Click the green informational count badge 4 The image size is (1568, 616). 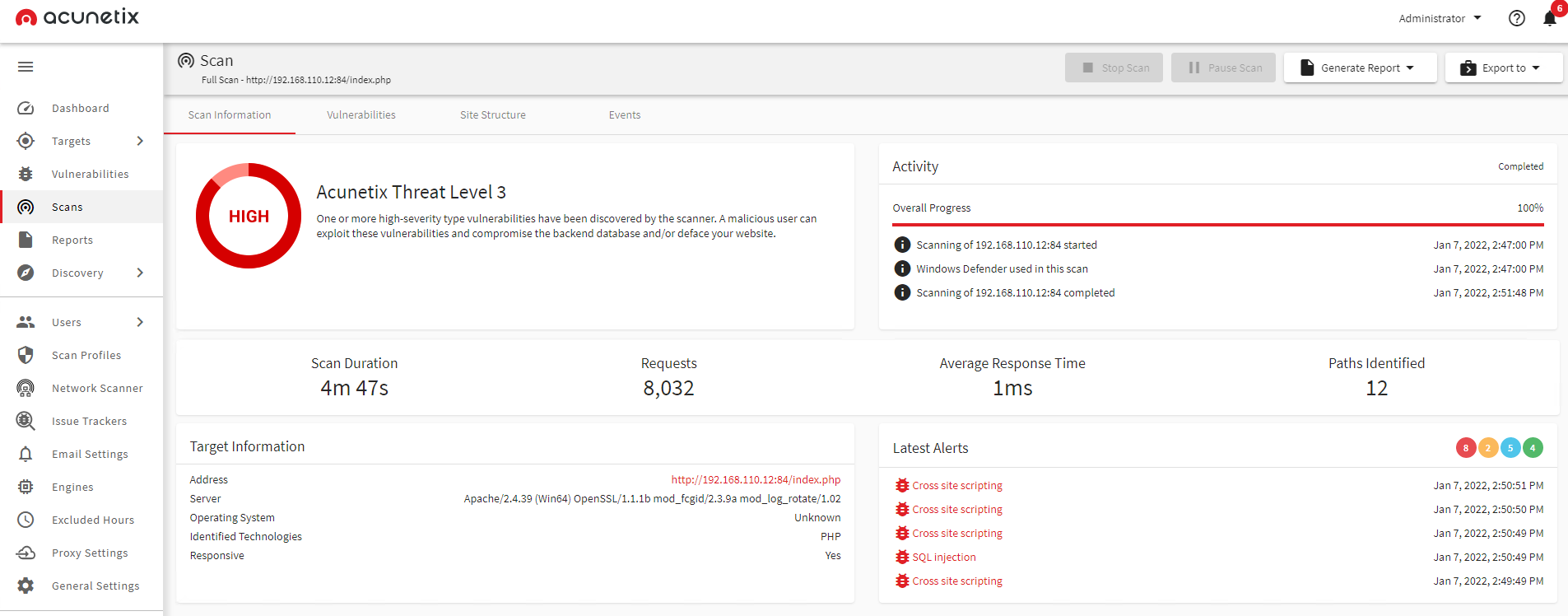1533,448
